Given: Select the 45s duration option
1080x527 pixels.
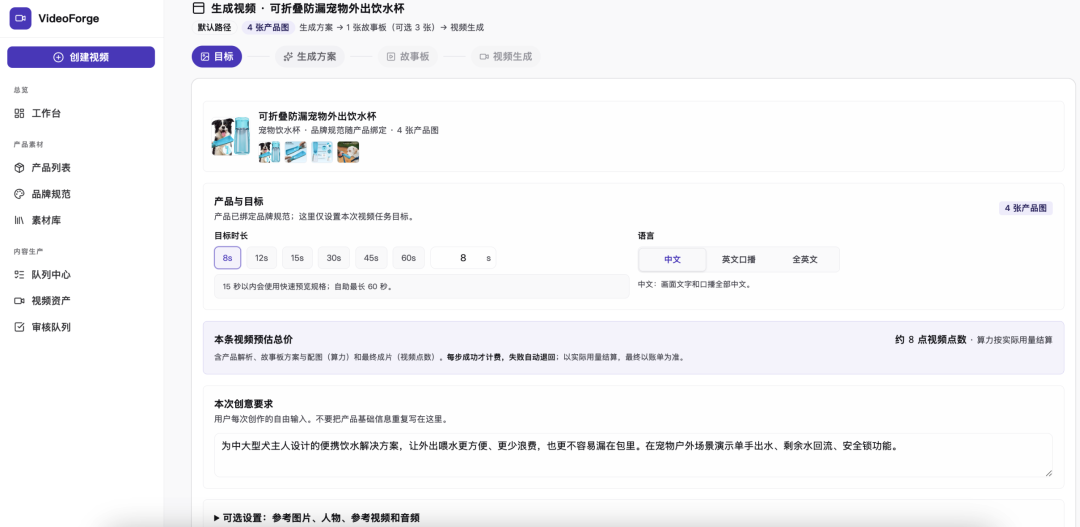Looking at the screenshot, I should click(371, 258).
